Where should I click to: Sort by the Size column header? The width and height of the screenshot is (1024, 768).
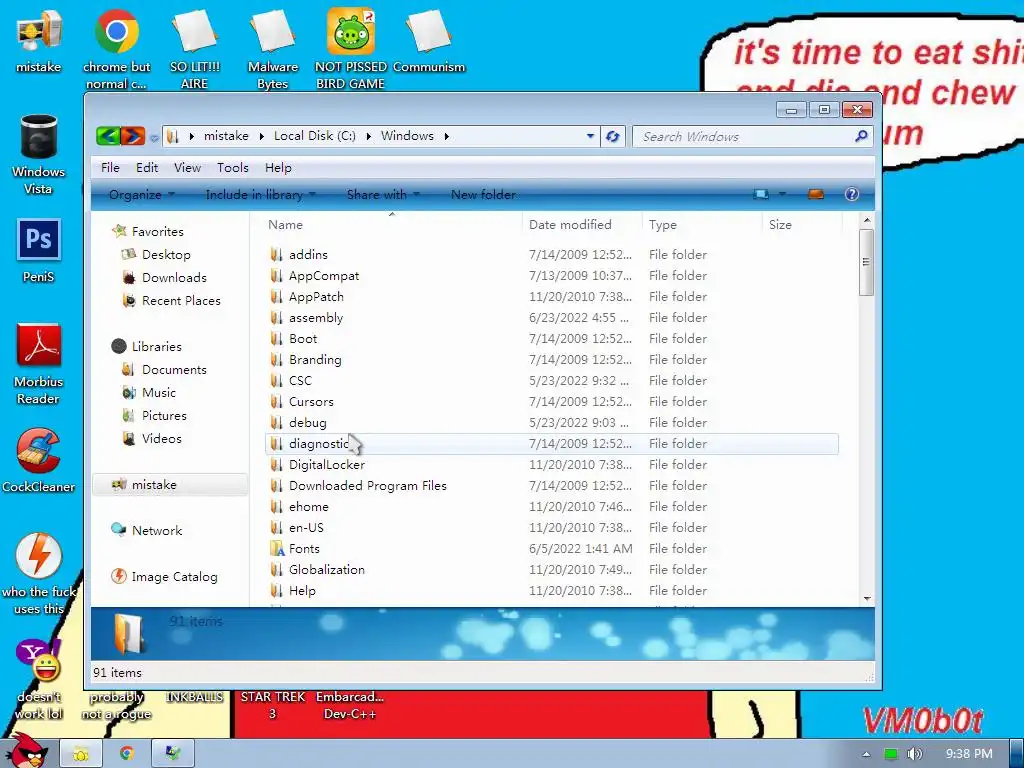coord(802,225)
